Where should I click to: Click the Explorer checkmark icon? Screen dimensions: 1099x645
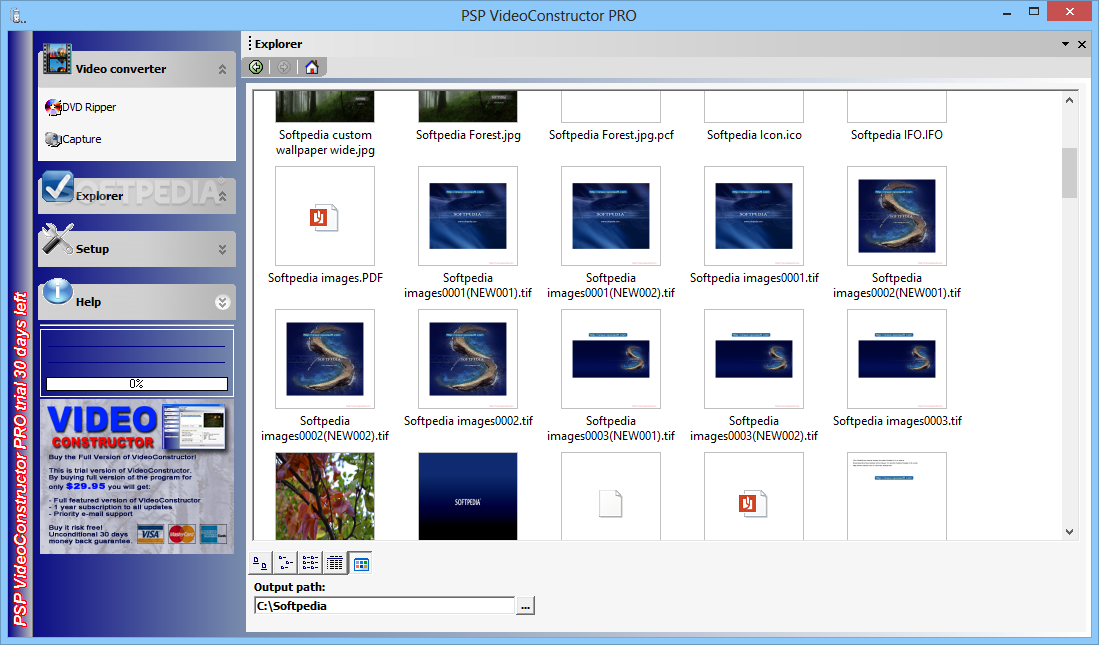(57, 186)
